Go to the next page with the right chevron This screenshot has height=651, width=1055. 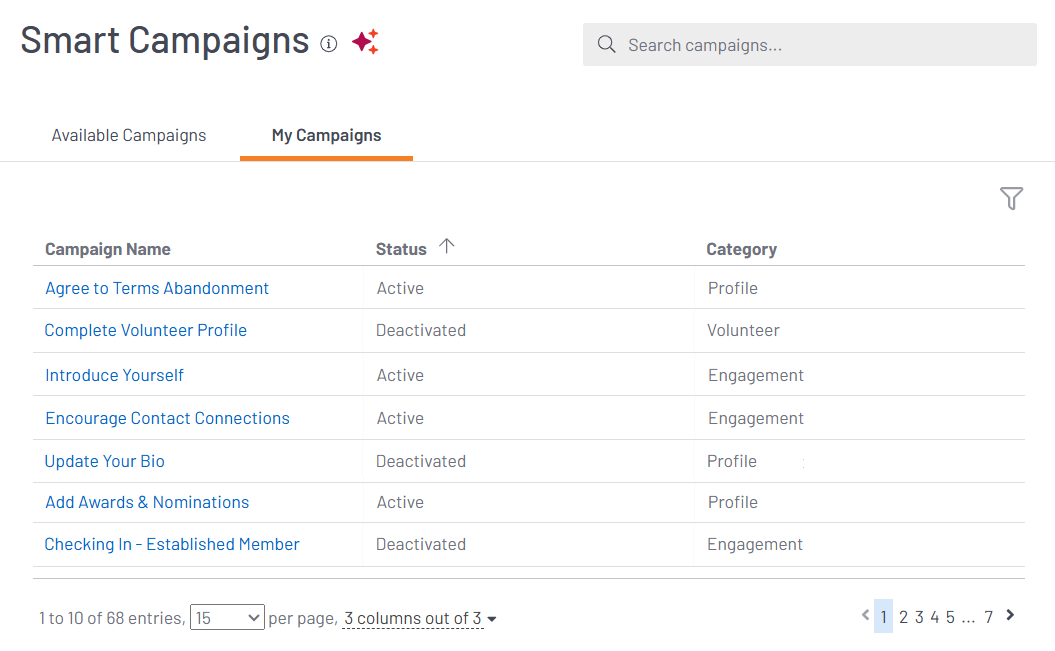(1010, 616)
